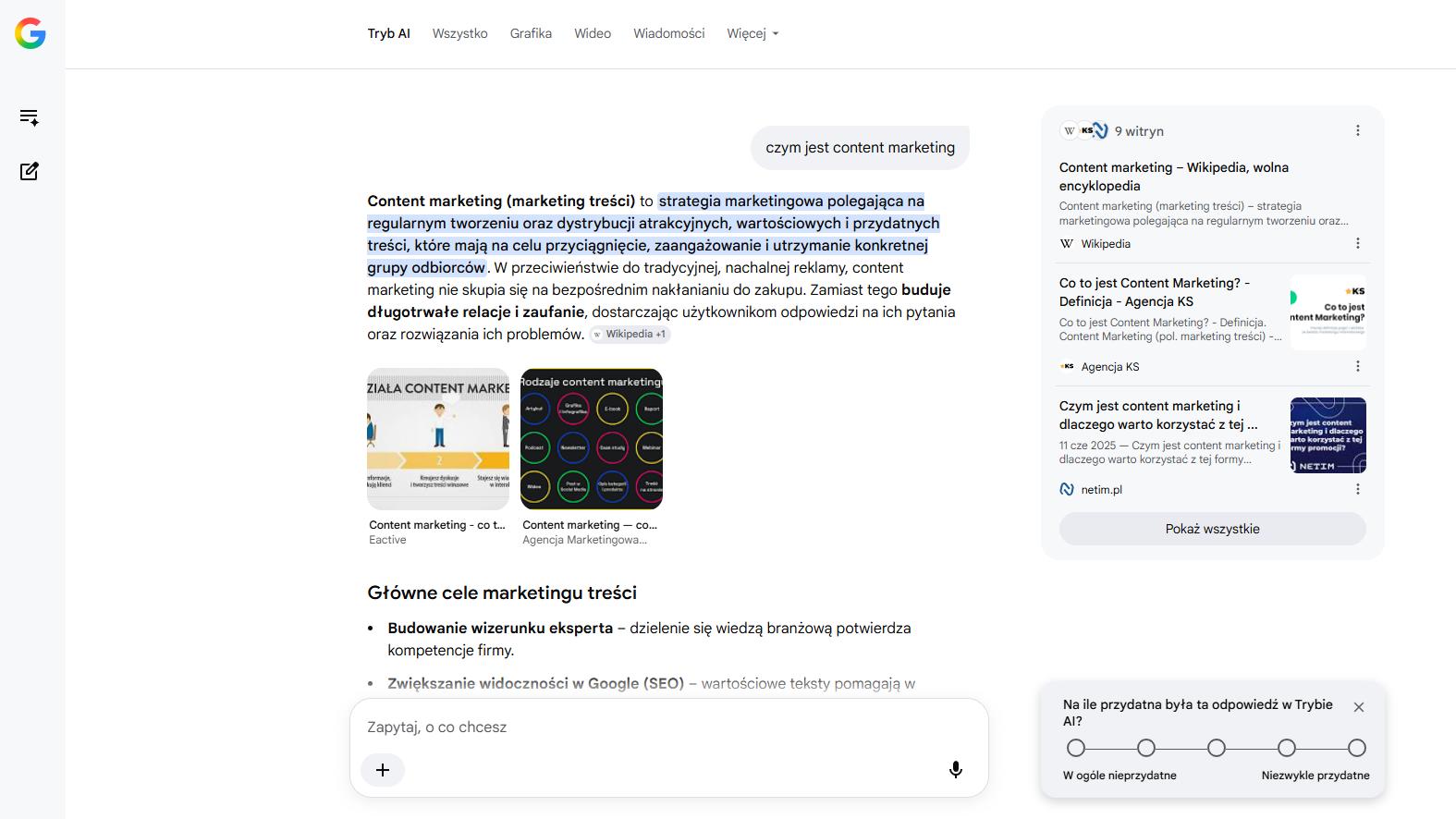Open the AI Mode history icon

pos(30,117)
